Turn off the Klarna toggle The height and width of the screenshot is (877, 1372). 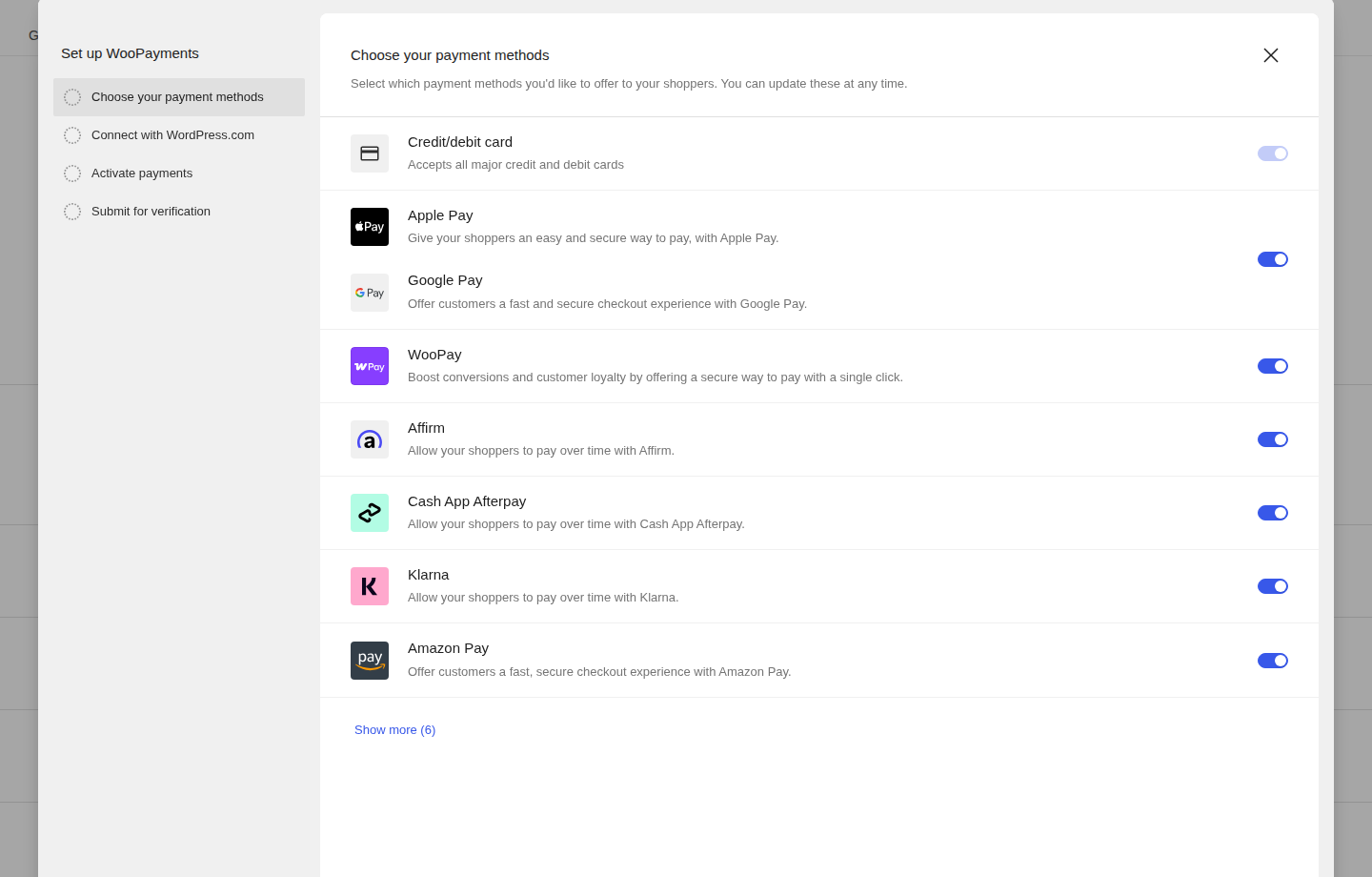click(x=1273, y=586)
